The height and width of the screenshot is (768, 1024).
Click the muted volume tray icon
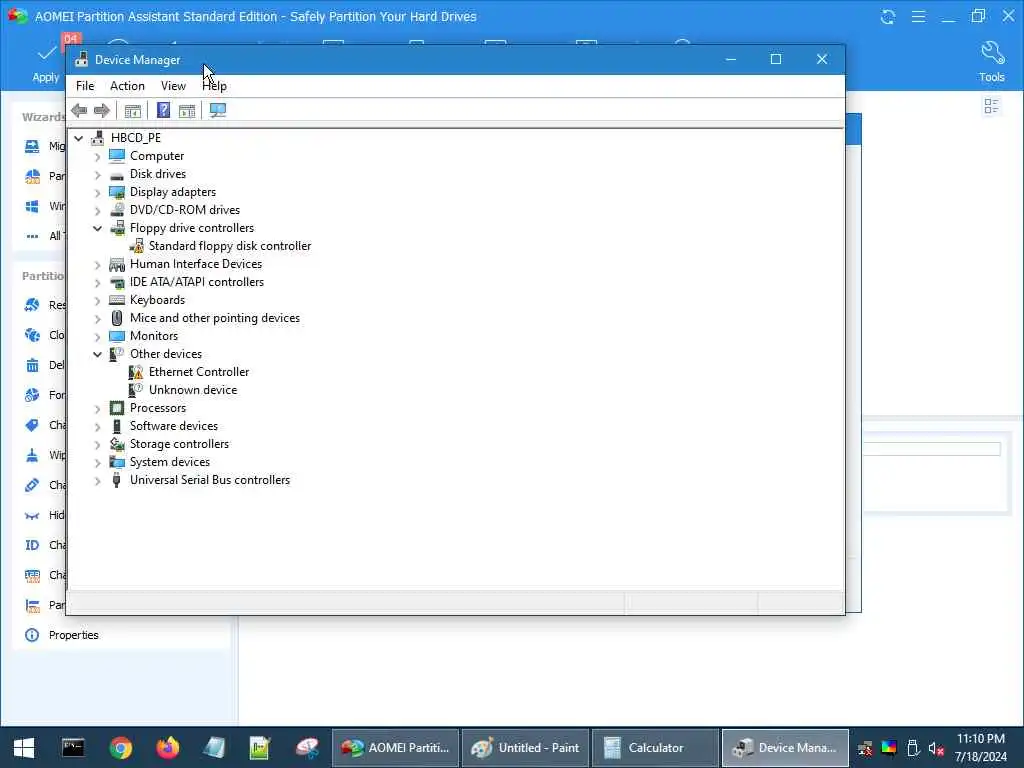pos(936,748)
